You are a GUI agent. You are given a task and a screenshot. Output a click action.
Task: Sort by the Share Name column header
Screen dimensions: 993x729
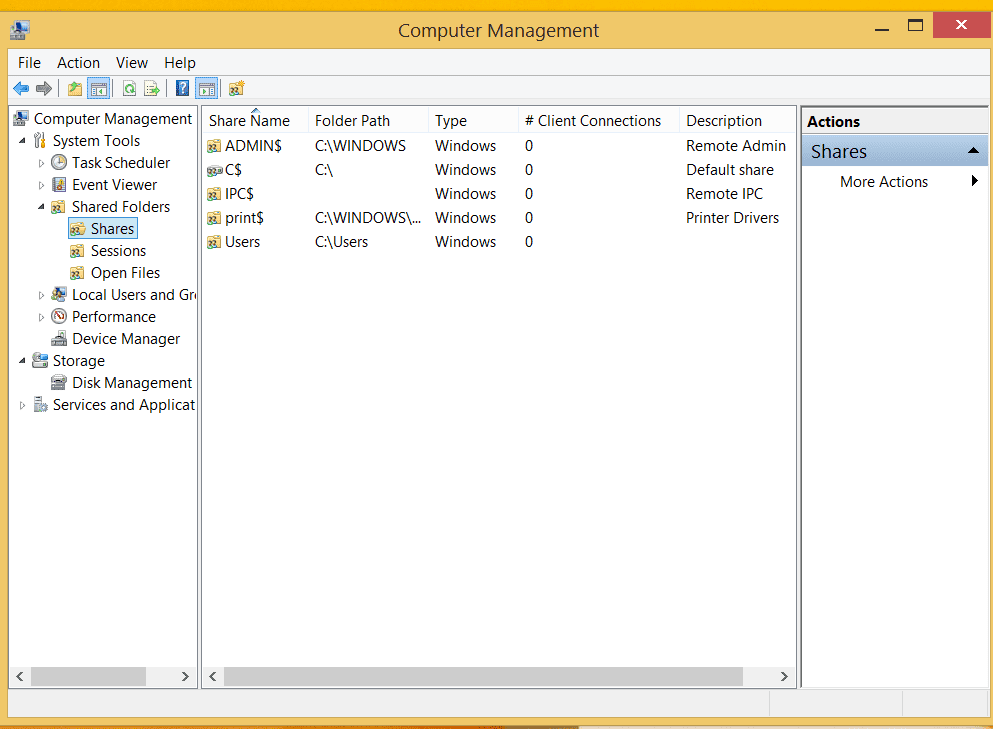pyautogui.click(x=255, y=120)
